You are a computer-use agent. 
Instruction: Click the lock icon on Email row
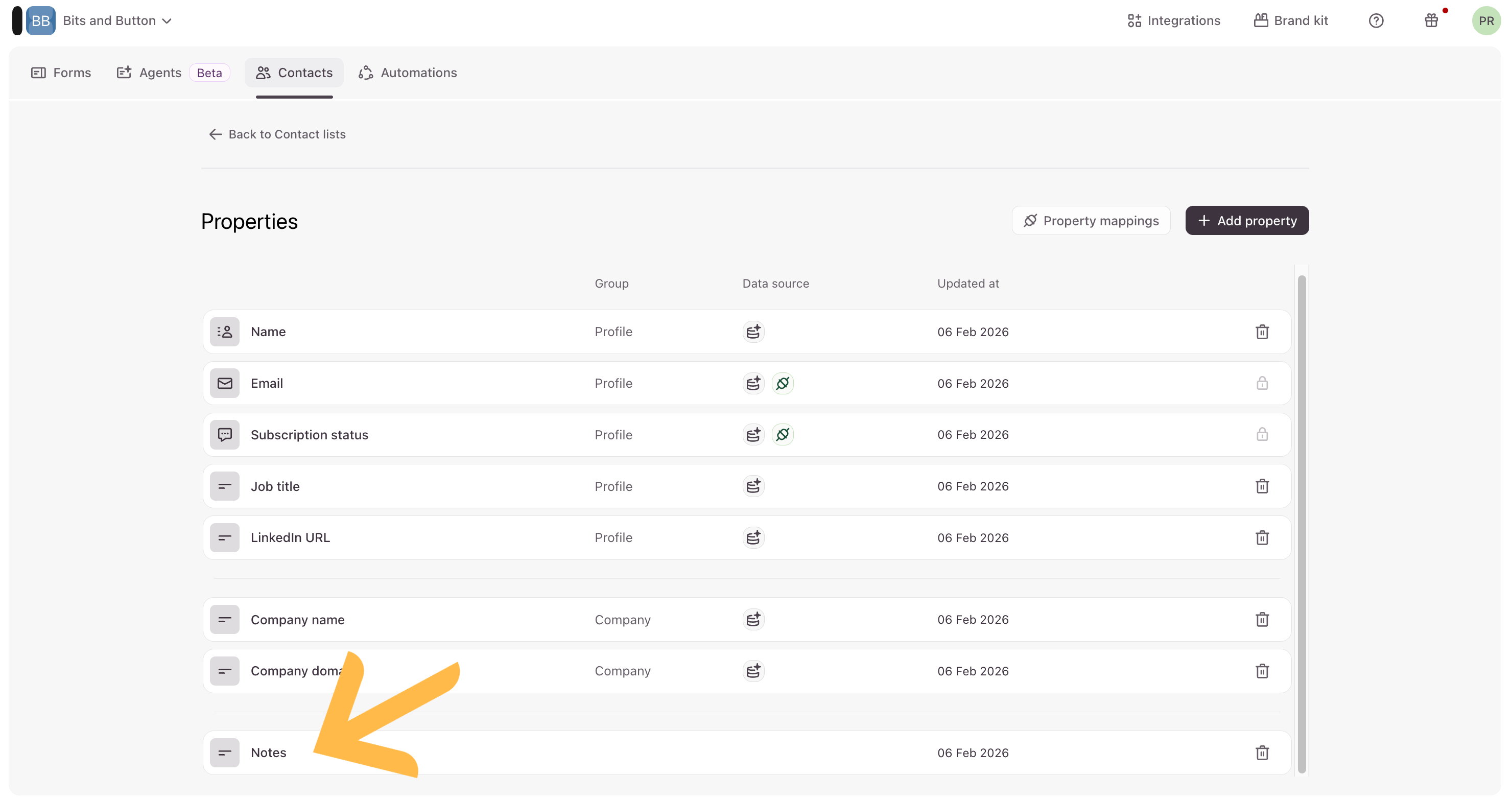click(x=1261, y=383)
